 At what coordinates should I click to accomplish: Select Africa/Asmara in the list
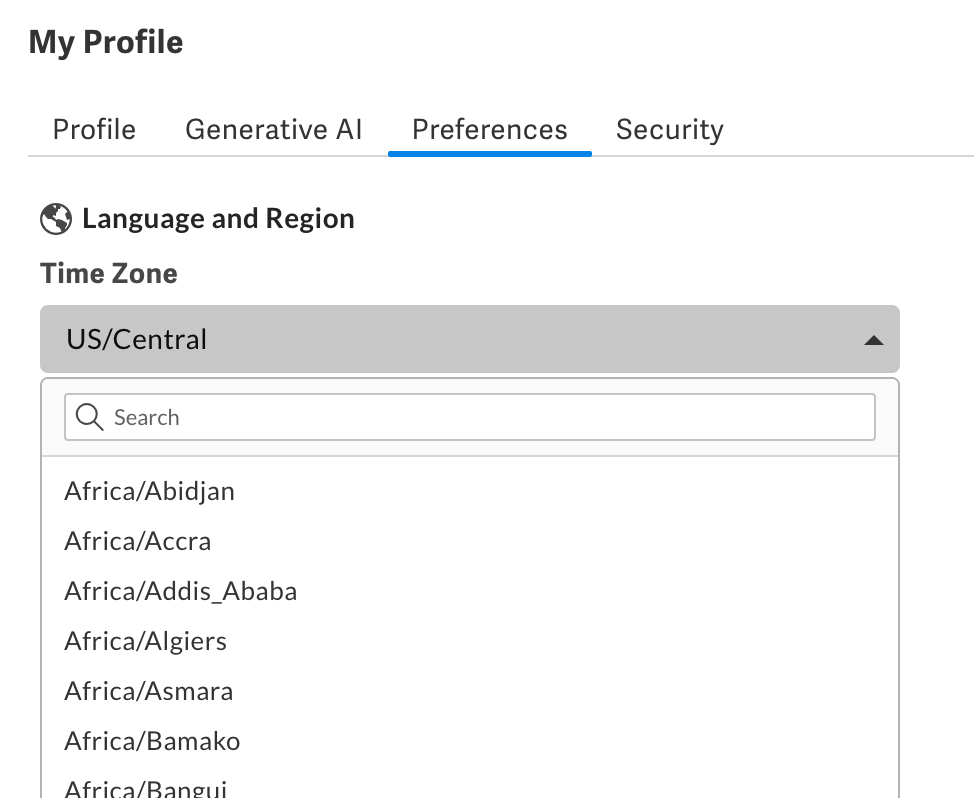coord(148,691)
